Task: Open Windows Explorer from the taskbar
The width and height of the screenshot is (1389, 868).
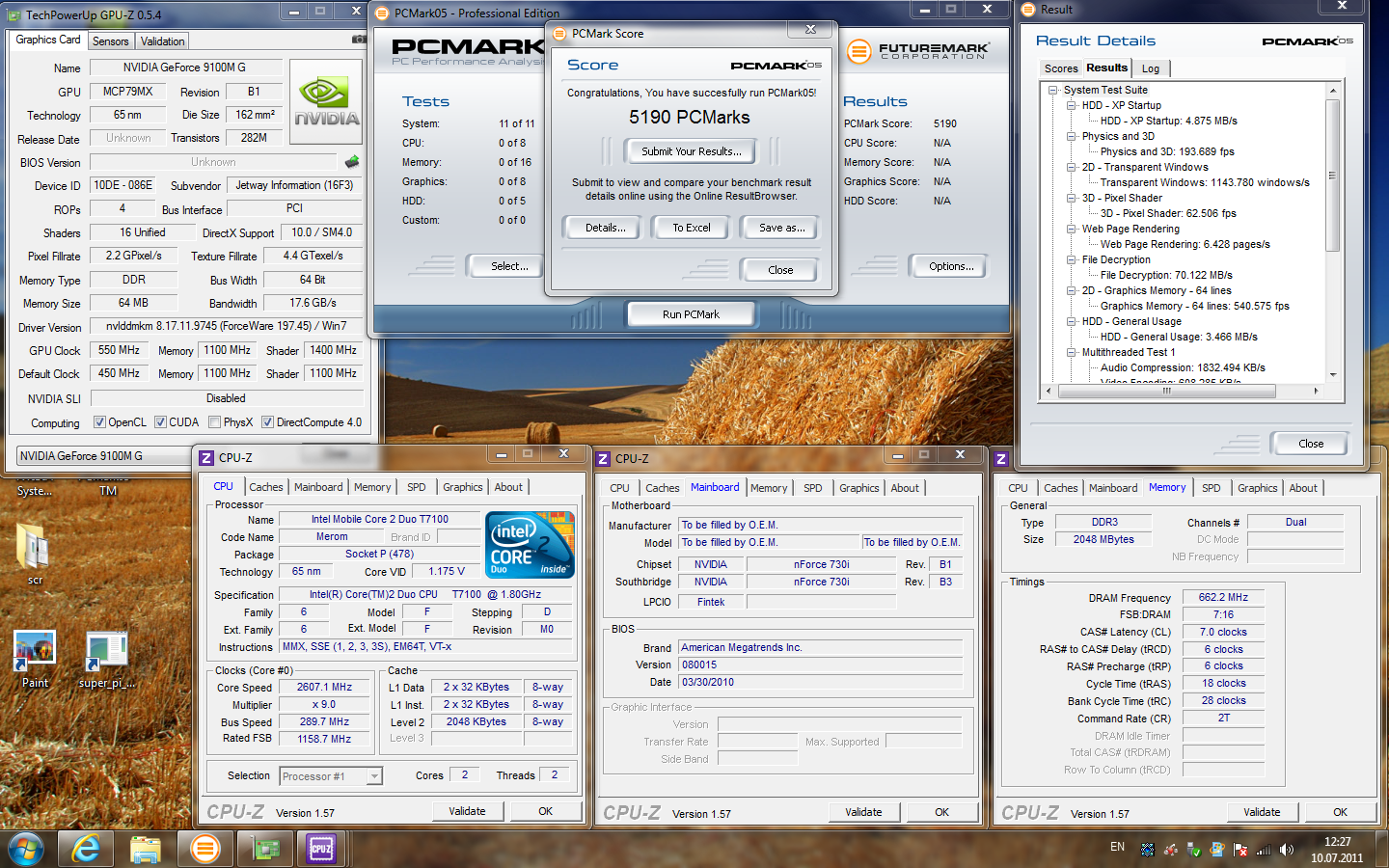Action: pyautogui.click(x=146, y=849)
